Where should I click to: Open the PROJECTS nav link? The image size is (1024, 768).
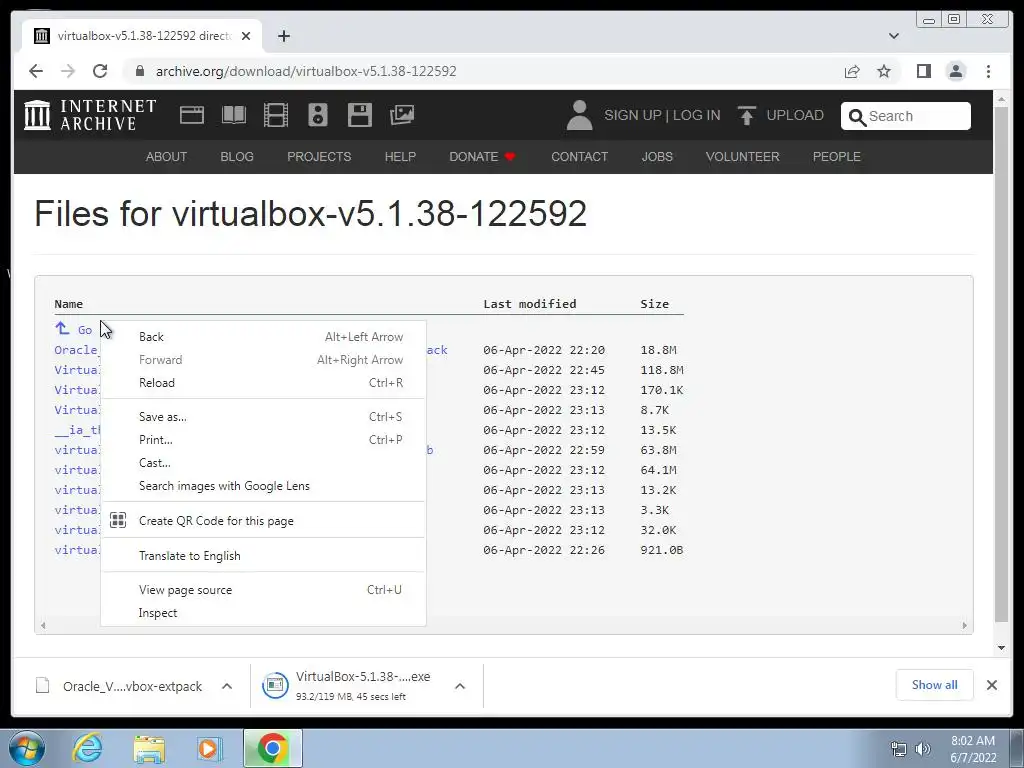point(319,157)
